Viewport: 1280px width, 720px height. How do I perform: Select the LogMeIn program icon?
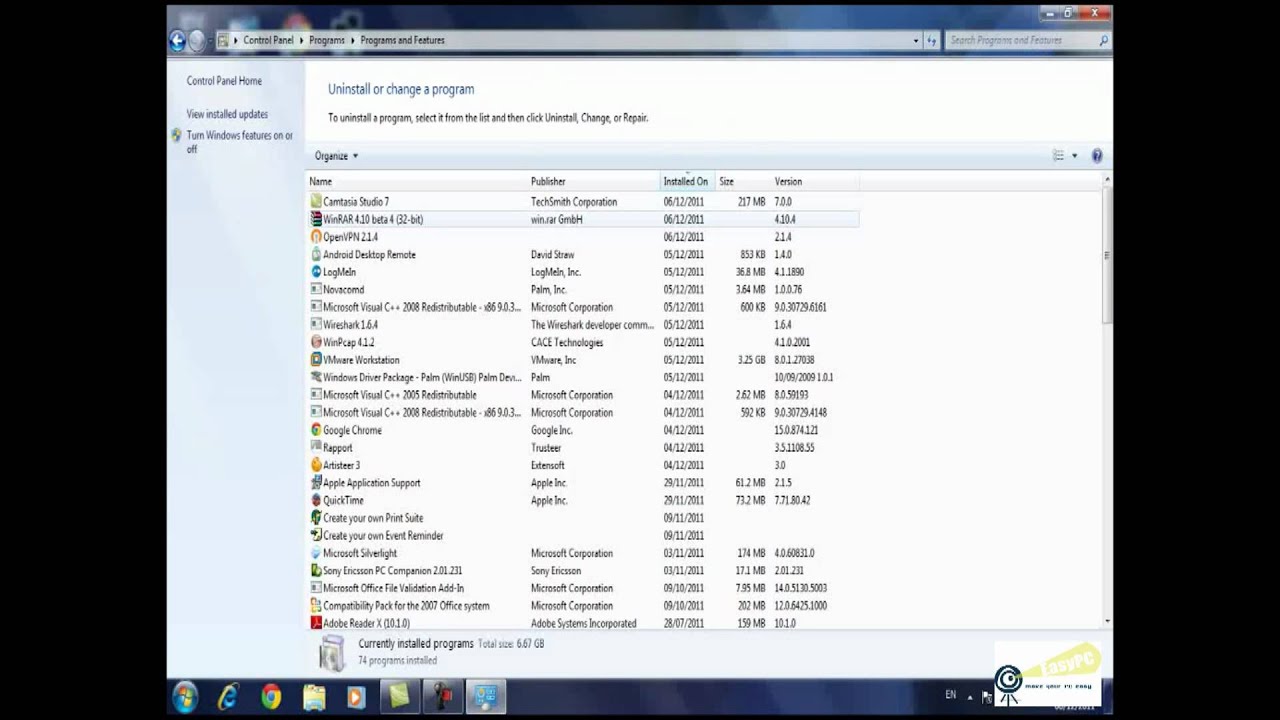[316, 272]
